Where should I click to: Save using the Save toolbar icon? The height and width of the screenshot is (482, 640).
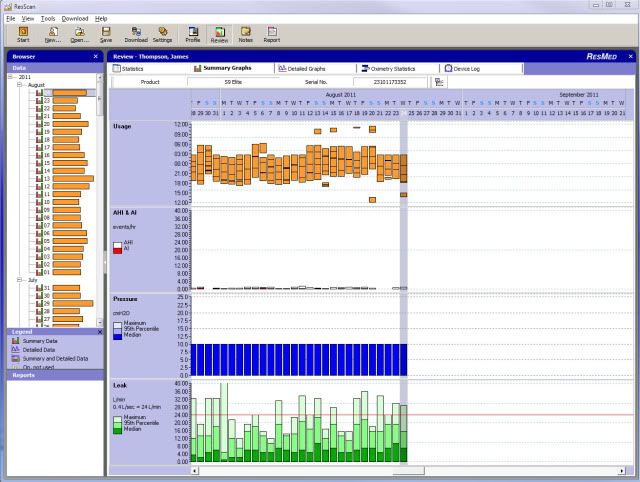pos(106,35)
